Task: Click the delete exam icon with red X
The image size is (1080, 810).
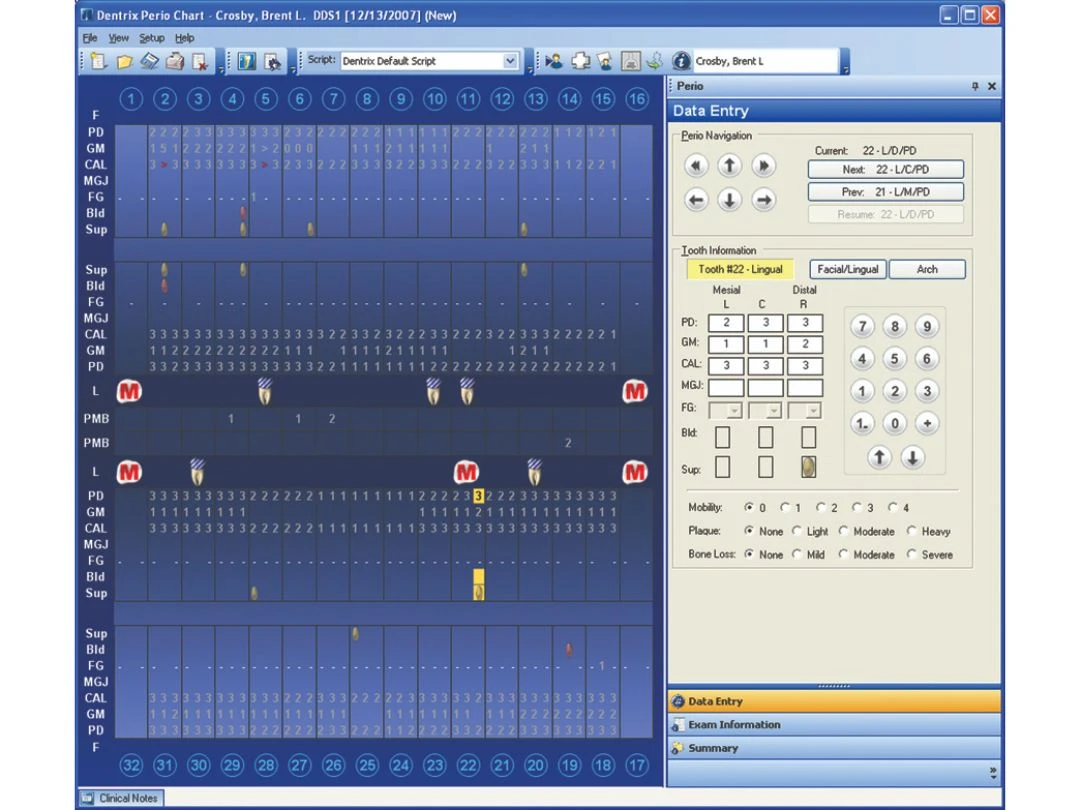Action: [x=199, y=61]
